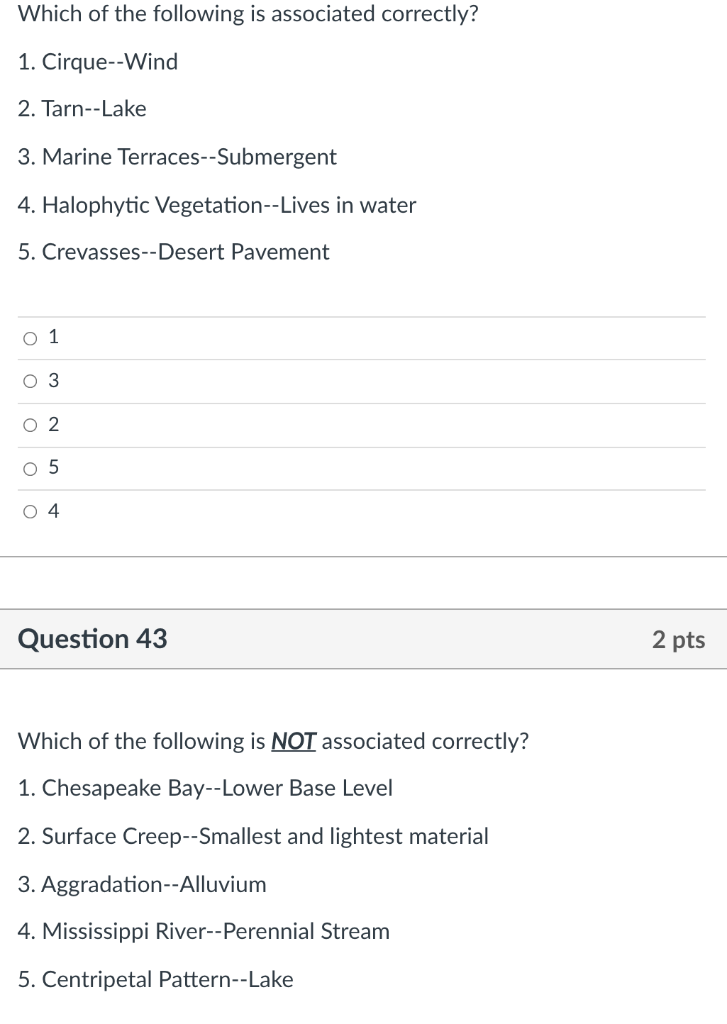Click the "Surface Creep" statement line

(x=253, y=837)
